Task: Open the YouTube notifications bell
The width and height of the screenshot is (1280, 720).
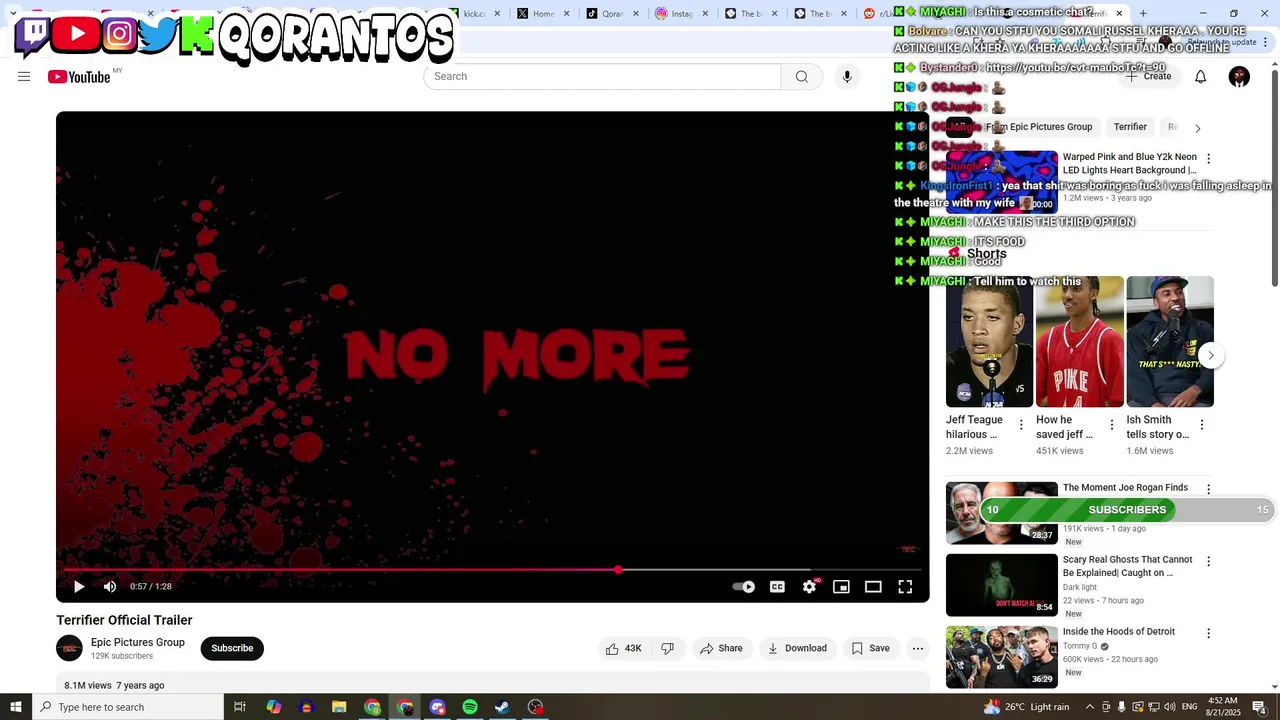Action: pos(1200,77)
